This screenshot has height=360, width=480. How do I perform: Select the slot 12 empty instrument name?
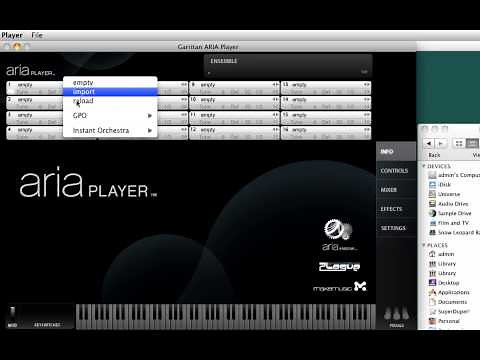tap(208, 130)
